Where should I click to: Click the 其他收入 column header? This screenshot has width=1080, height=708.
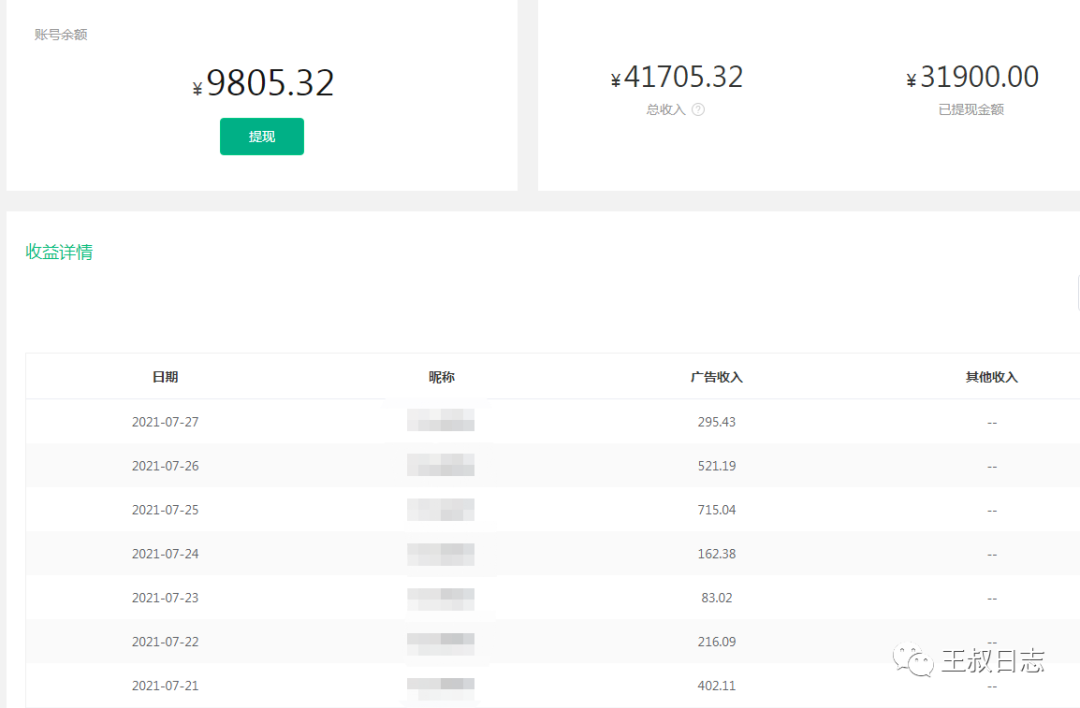pos(992,377)
